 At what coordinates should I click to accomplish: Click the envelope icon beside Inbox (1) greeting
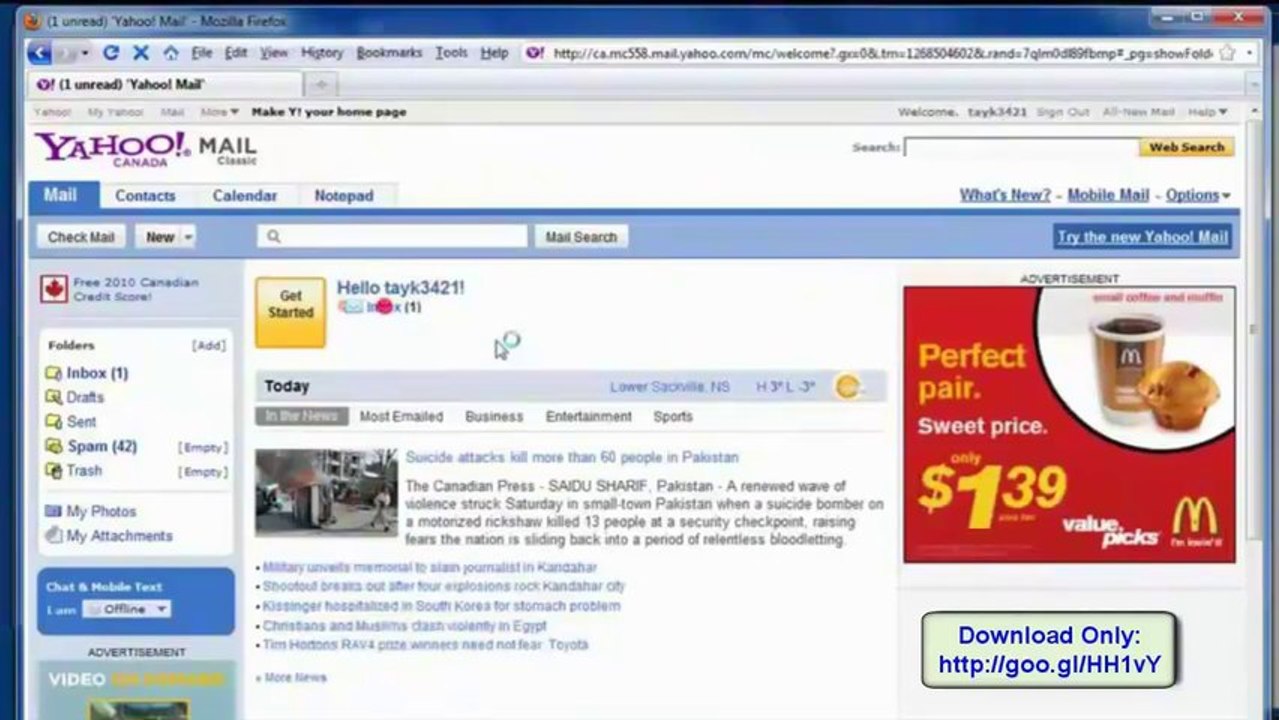pos(350,307)
